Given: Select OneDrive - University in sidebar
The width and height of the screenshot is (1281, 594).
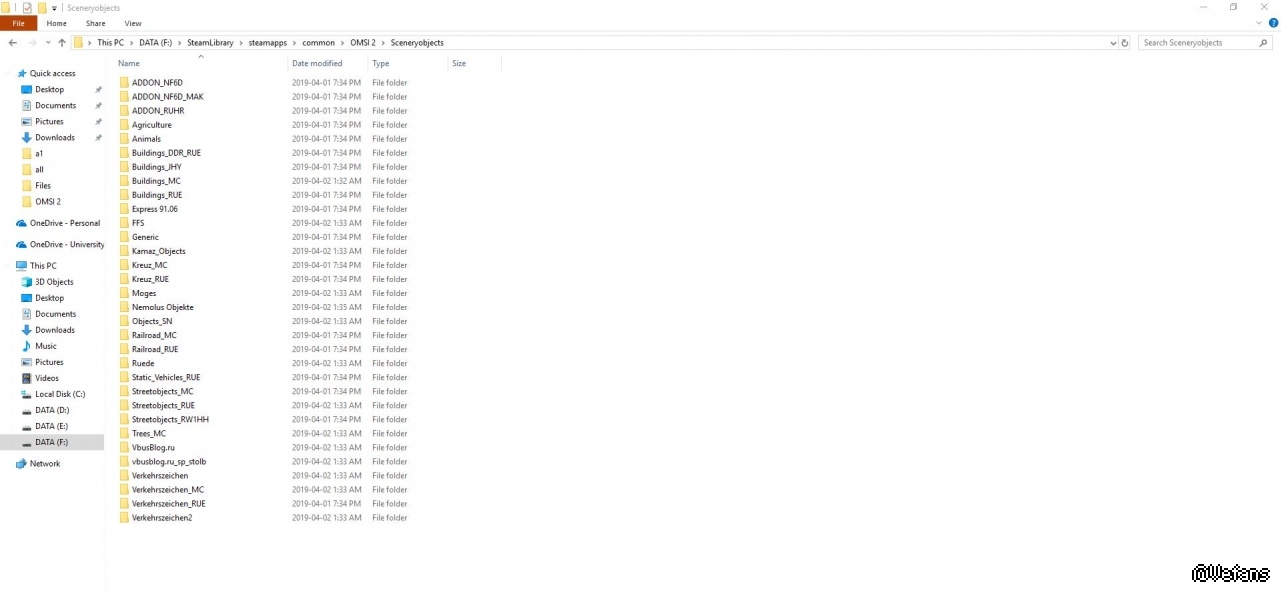Looking at the screenshot, I should pos(66,244).
